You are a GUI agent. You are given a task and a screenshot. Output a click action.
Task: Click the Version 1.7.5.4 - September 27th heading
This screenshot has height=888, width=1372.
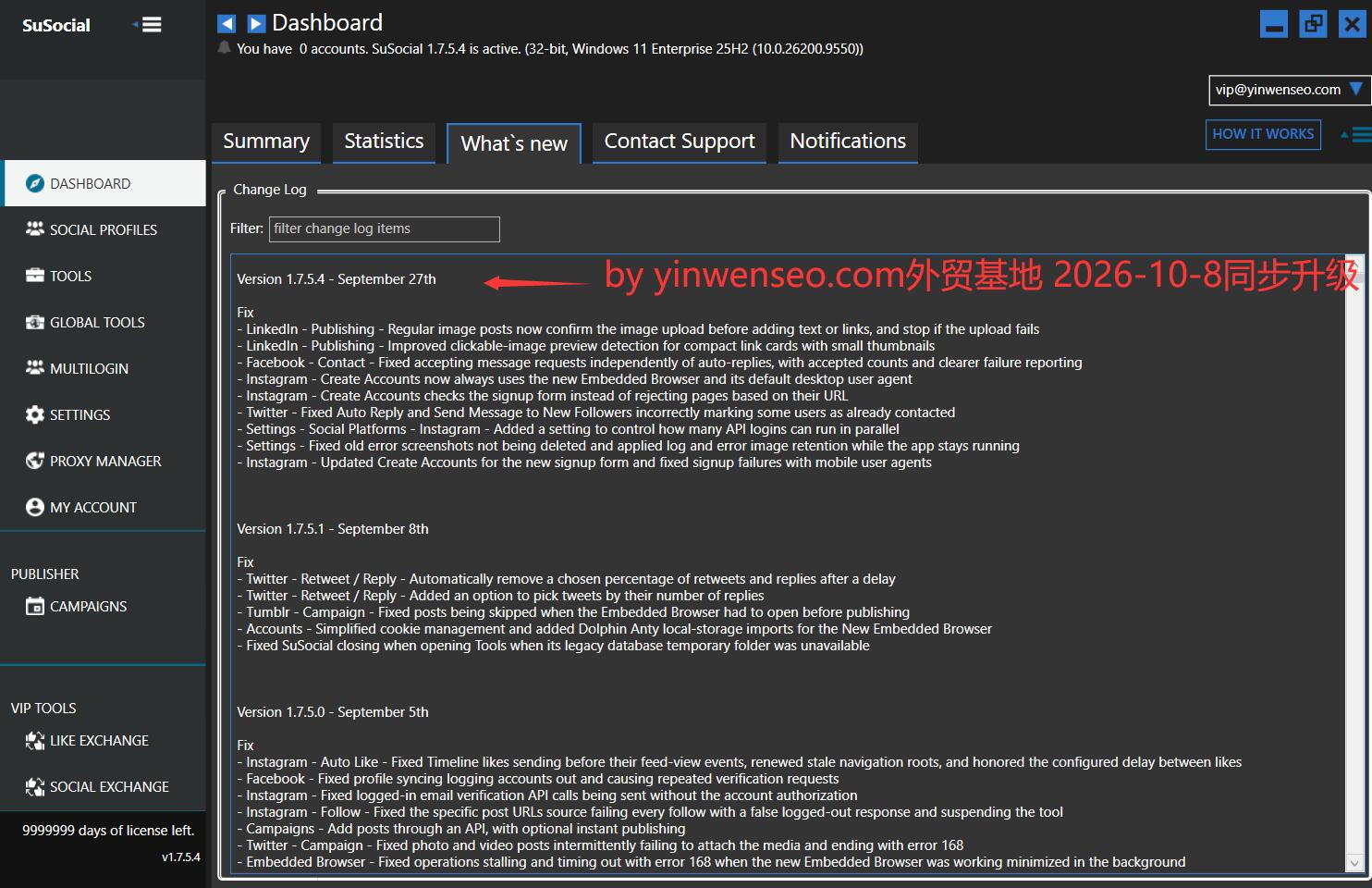(x=337, y=278)
